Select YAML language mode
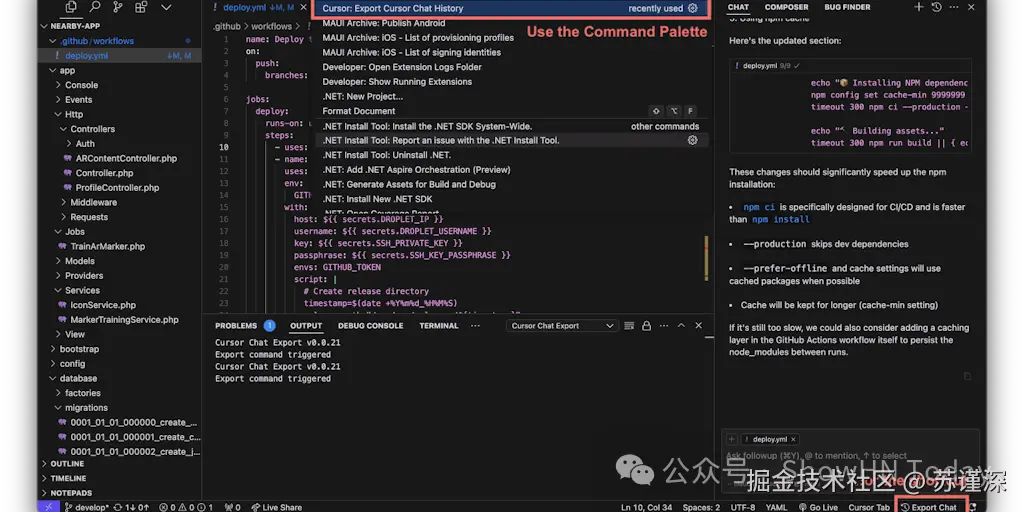1024x512 pixels. (776, 507)
